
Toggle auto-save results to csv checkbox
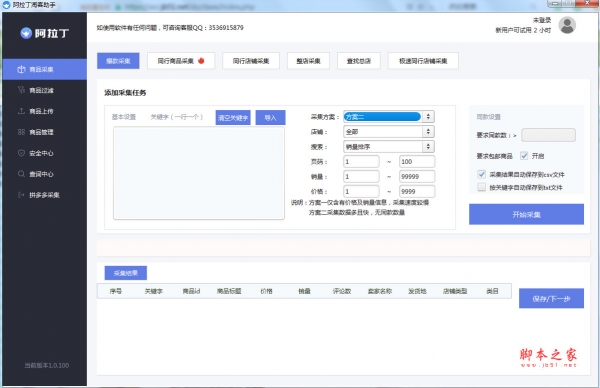(x=482, y=174)
